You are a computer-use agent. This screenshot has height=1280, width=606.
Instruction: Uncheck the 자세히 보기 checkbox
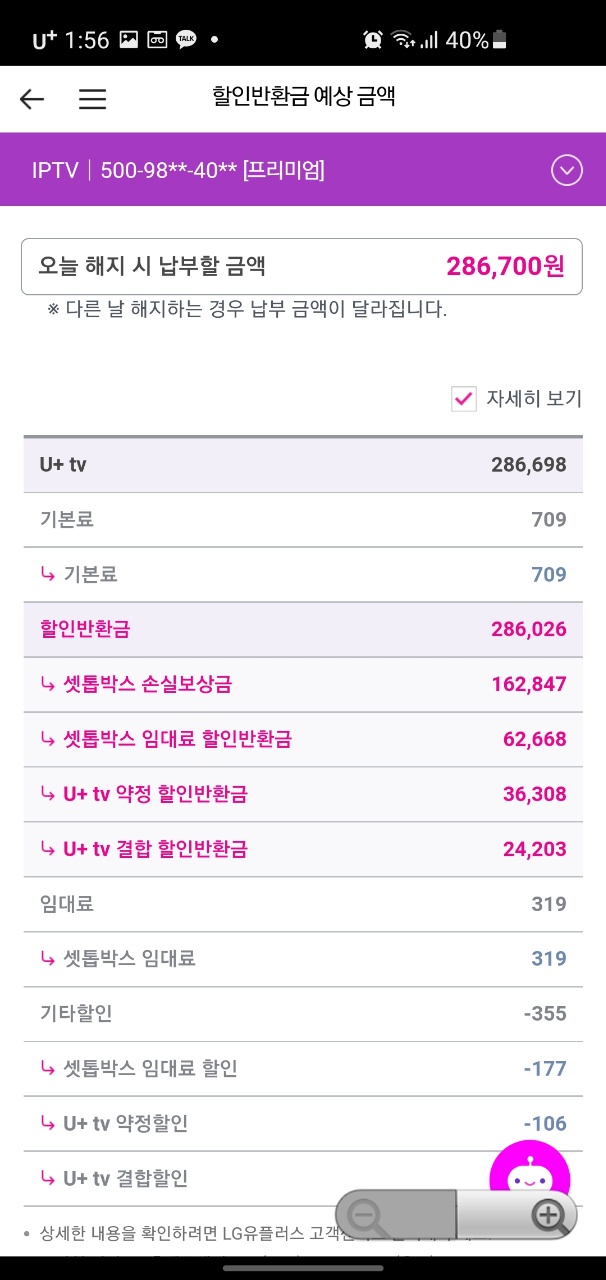pyautogui.click(x=464, y=399)
